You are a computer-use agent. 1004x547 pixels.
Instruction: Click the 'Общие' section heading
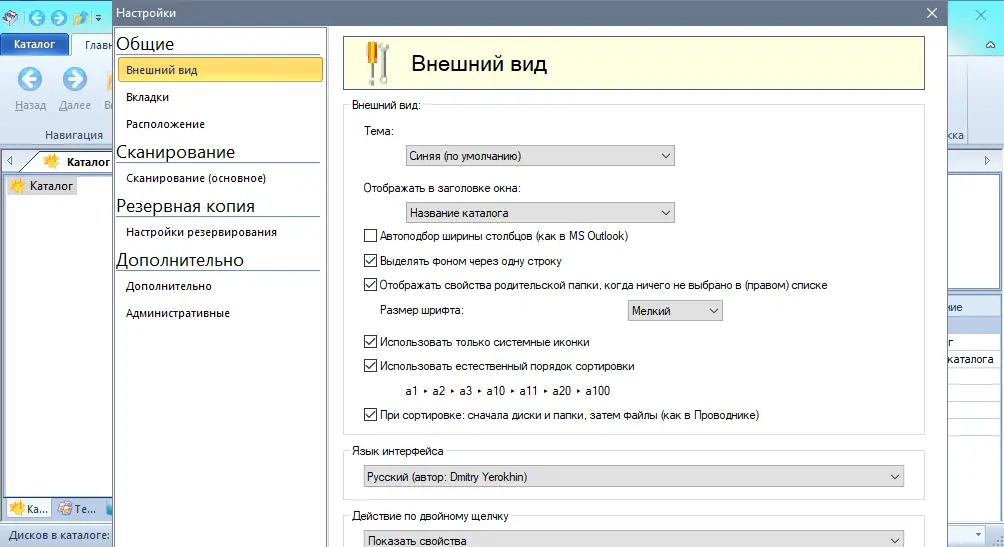tap(145, 44)
